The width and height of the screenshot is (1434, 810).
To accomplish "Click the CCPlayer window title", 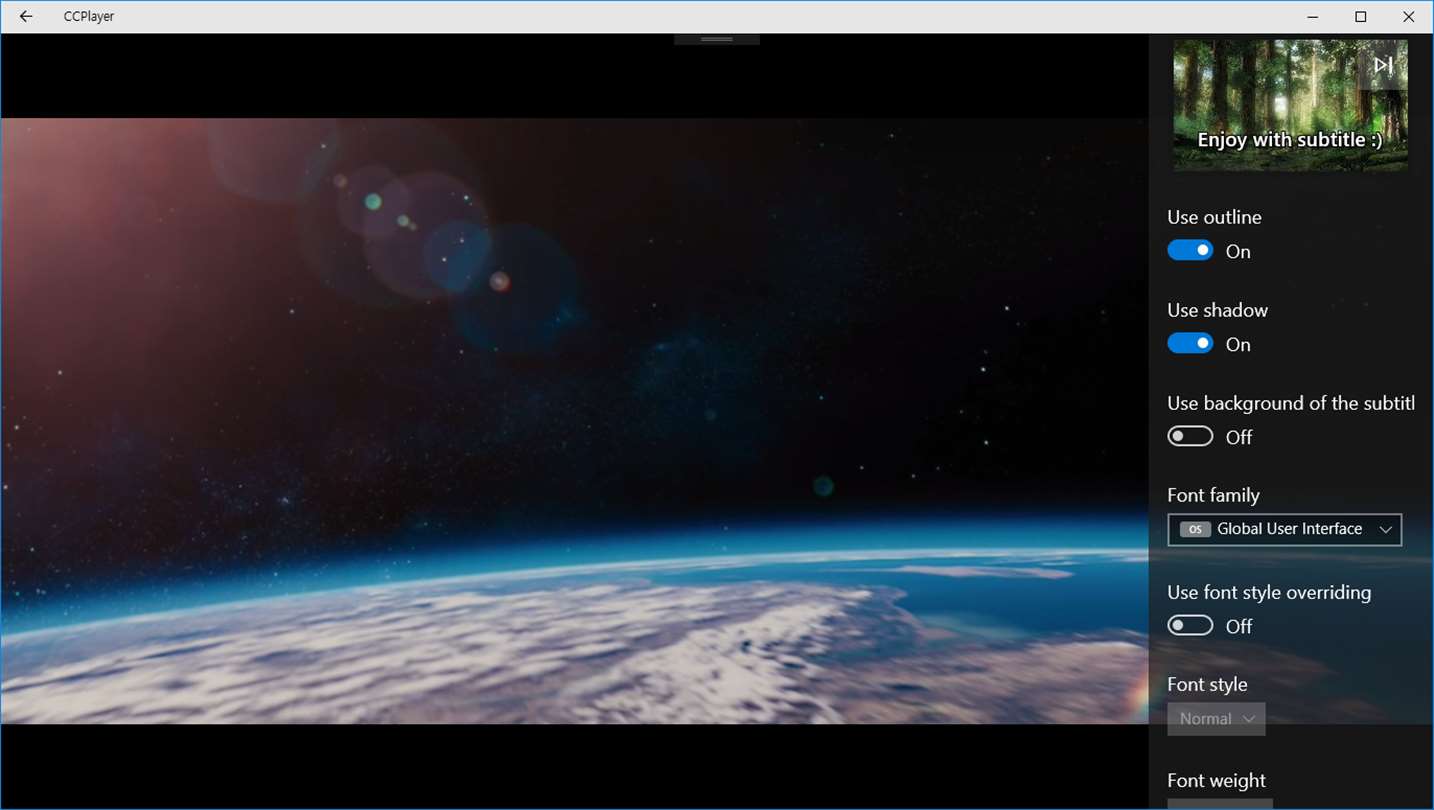I will pyautogui.click(x=89, y=17).
